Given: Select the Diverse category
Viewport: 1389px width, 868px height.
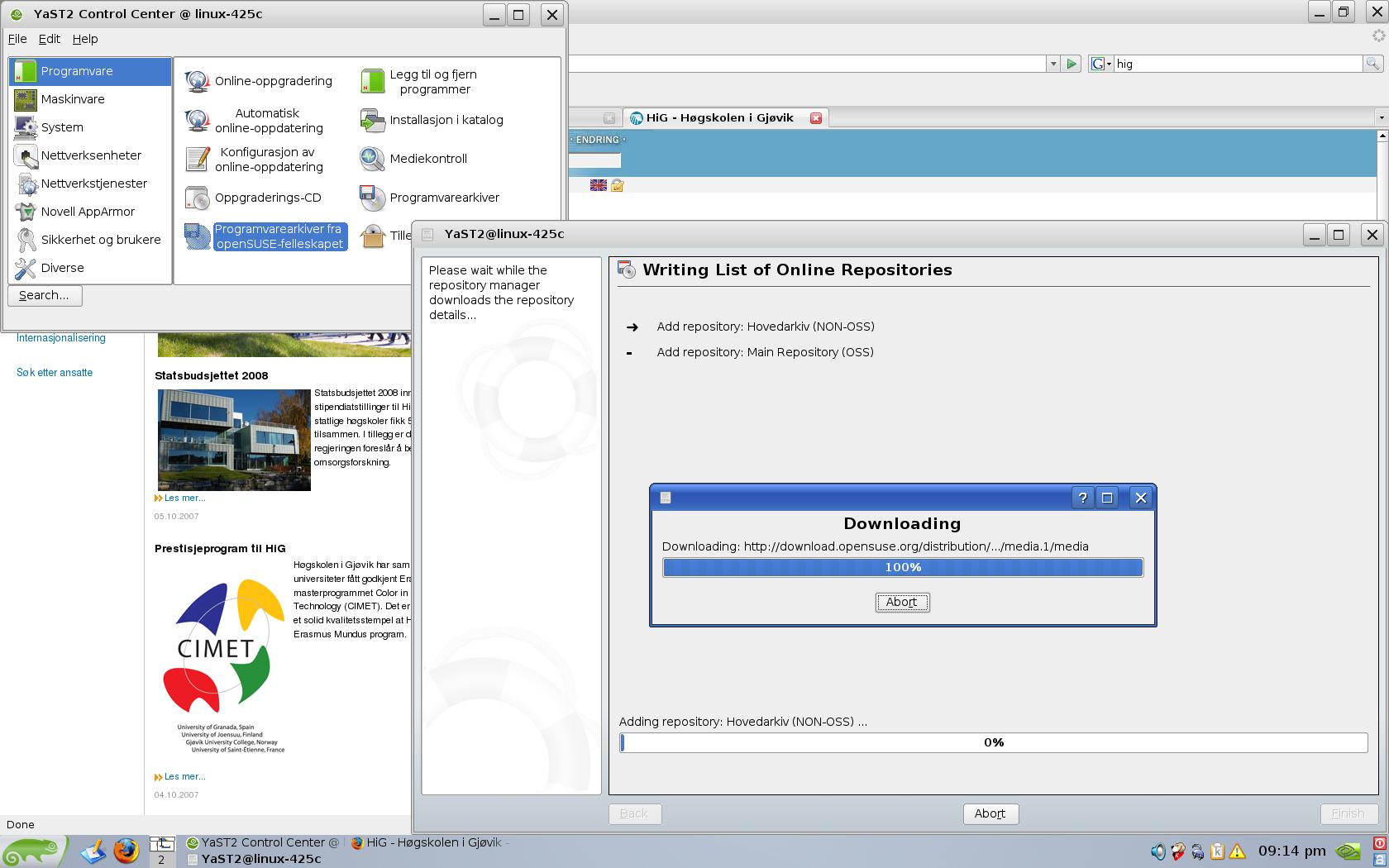Looking at the screenshot, I should [x=90, y=268].
